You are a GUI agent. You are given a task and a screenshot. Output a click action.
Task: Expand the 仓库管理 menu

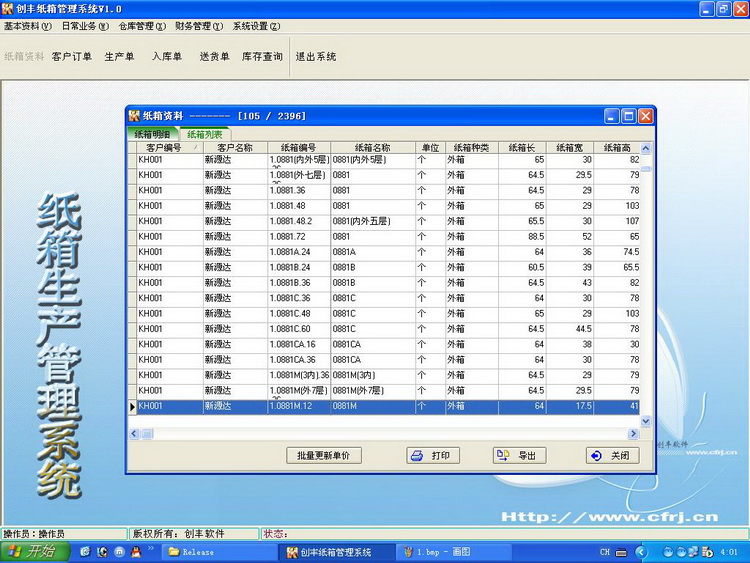(143, 26)
